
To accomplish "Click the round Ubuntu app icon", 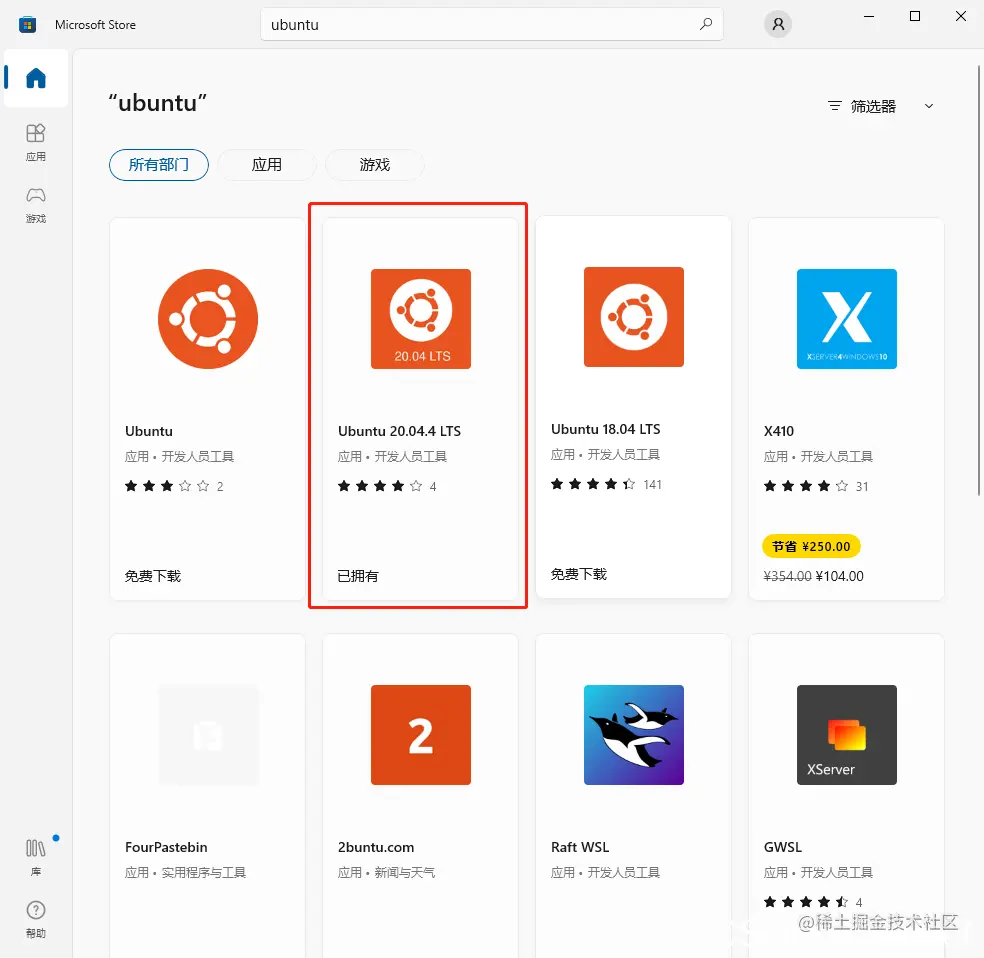I will pos(208,319).
